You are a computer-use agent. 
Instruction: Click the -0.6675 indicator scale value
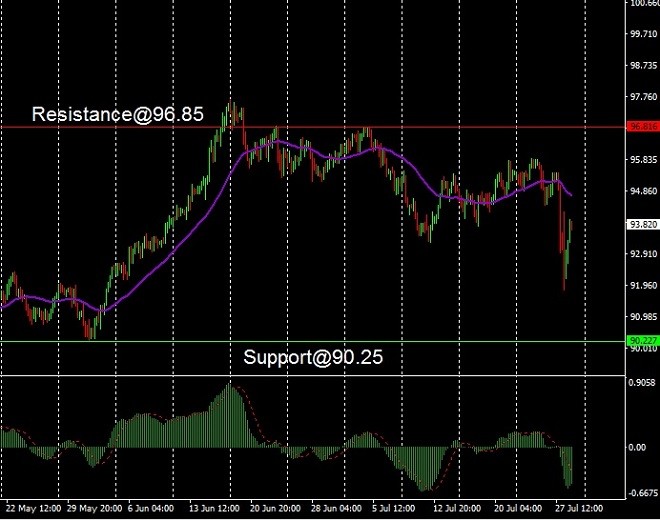642,493
